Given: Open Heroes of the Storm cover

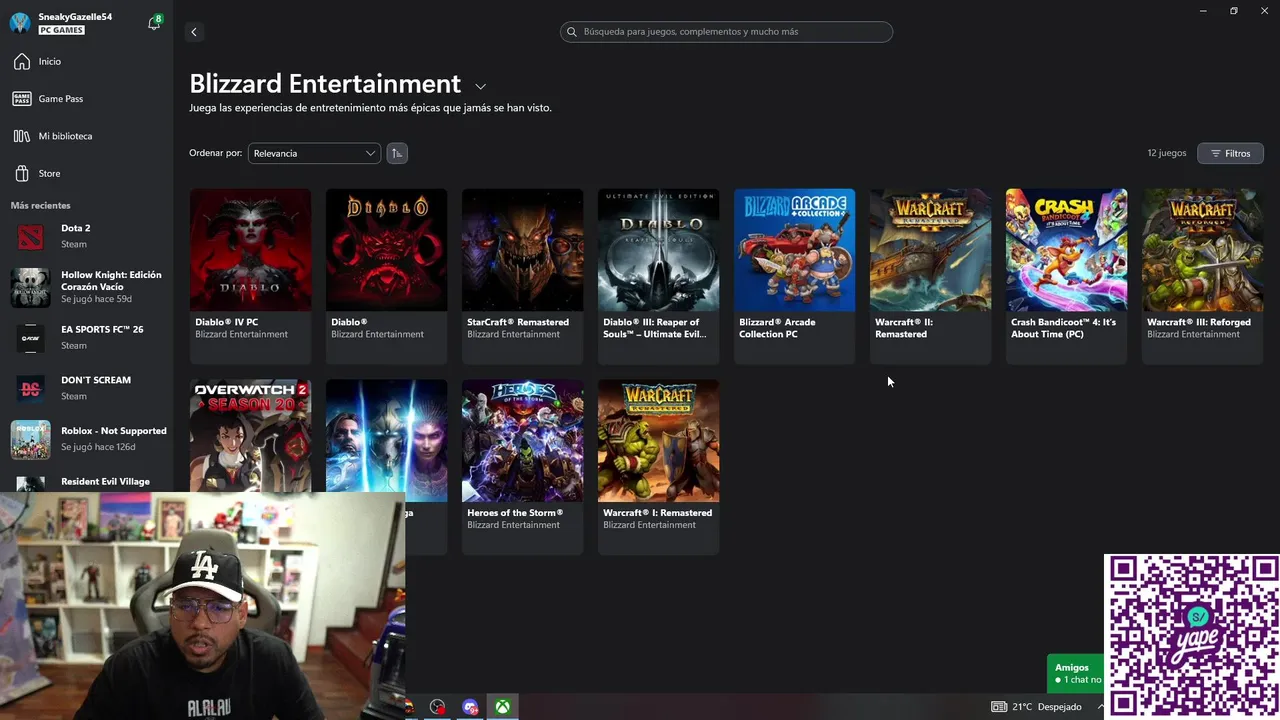Looking at the screenshot, I should coord(522,441).
